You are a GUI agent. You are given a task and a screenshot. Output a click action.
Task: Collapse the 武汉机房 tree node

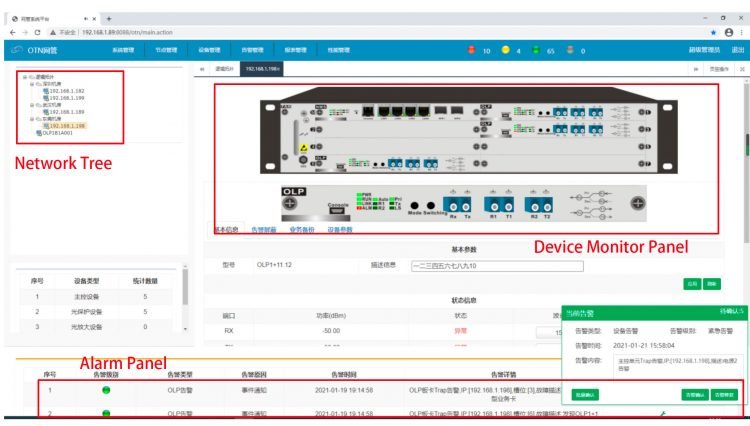(x=32, y=105)
